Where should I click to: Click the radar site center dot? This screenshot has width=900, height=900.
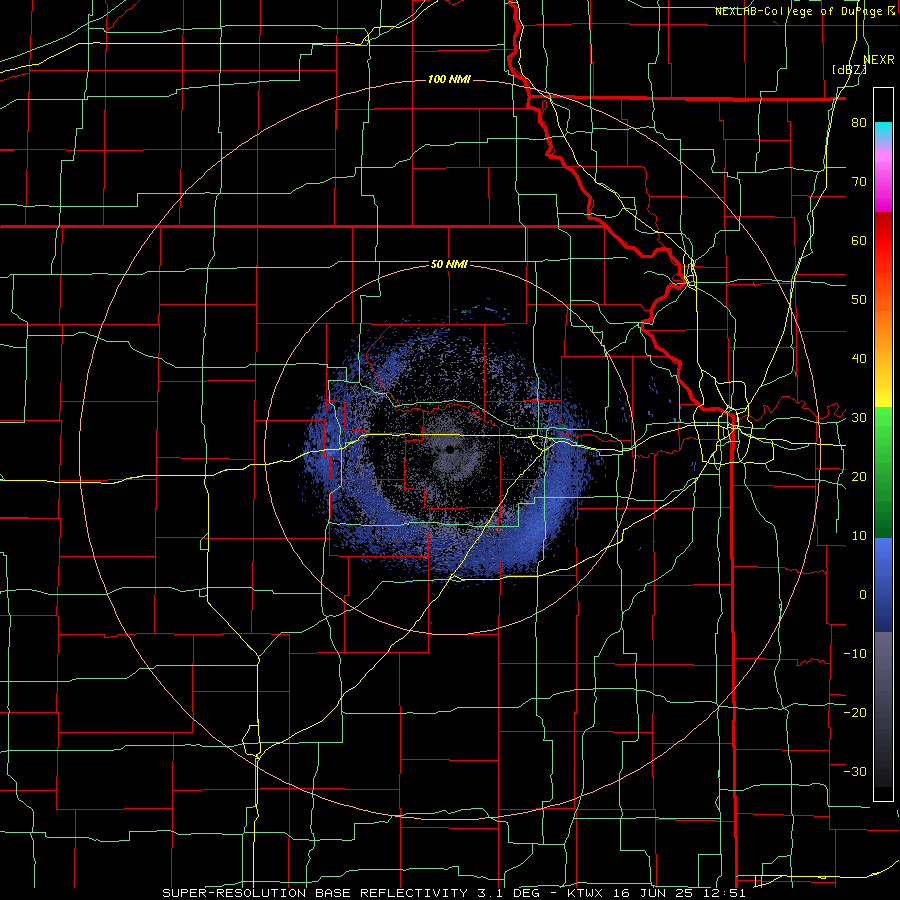[449, 450]
